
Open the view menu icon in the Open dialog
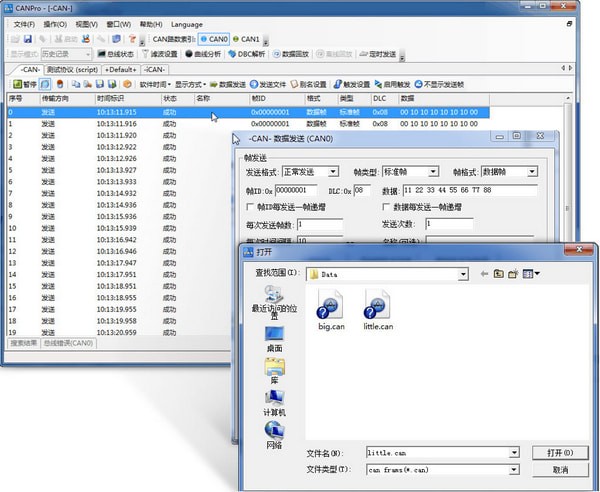531,274
